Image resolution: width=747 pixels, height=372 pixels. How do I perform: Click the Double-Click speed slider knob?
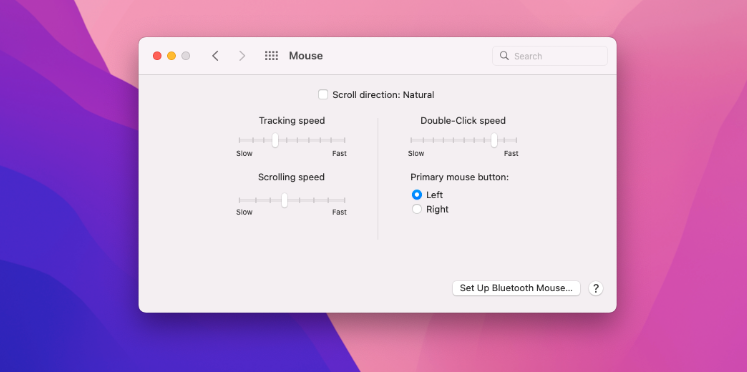494,140
